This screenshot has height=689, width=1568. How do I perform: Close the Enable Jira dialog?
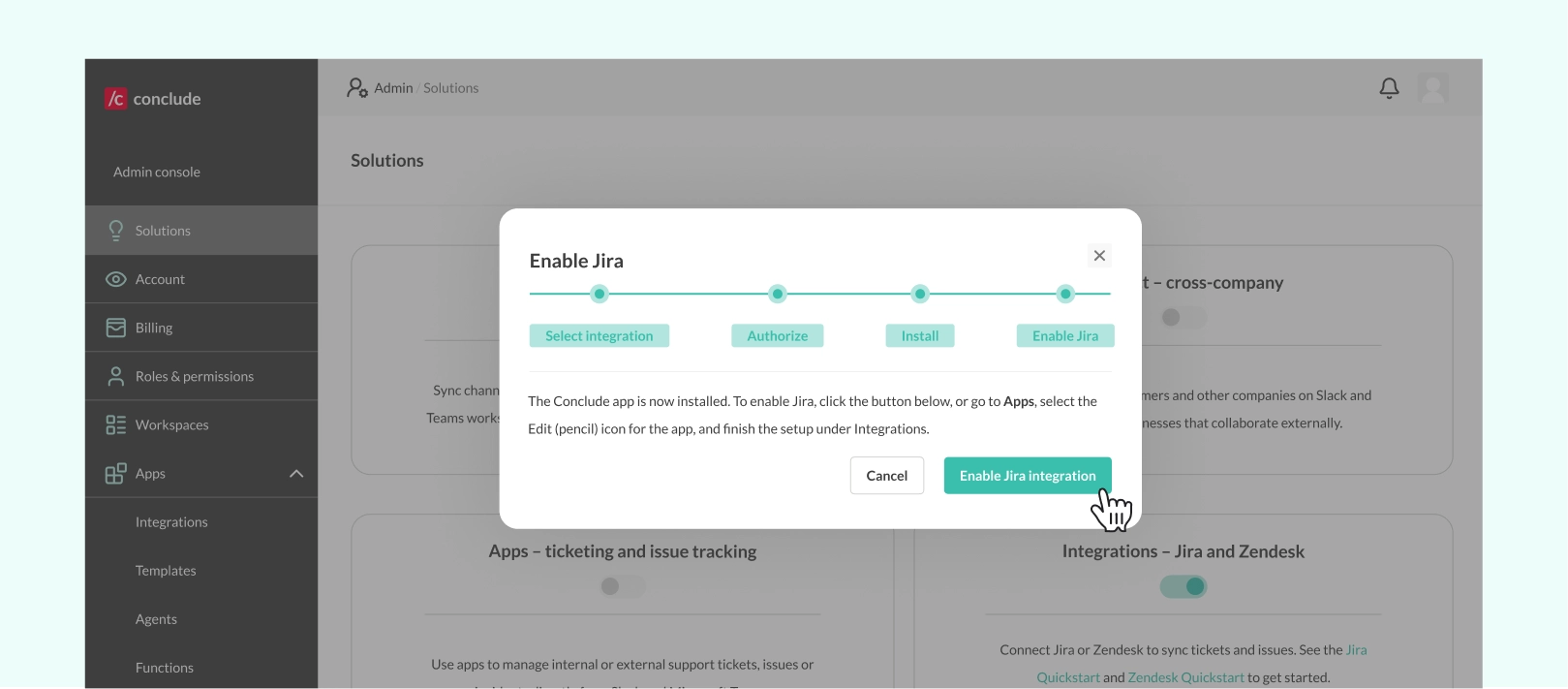[1099, 256]
